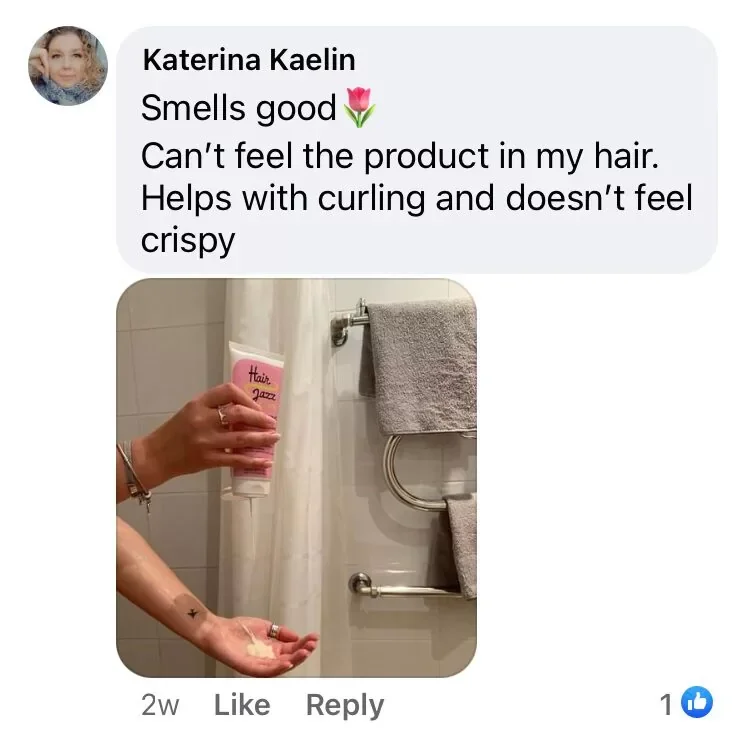The height and width of the screenshot is (750, 750).
Task: Click the grey towel in the photo
Action: coord(419,364)
